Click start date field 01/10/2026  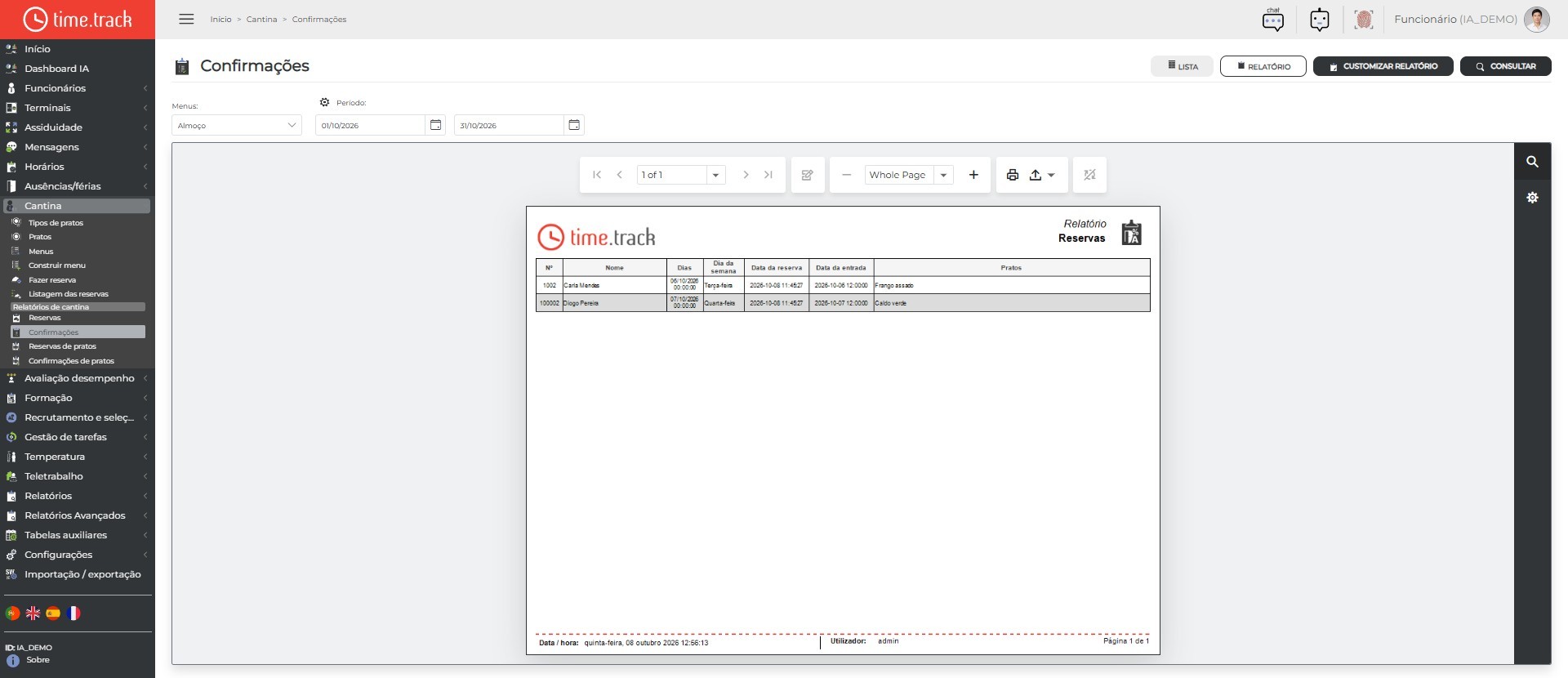tap(370, 125)
